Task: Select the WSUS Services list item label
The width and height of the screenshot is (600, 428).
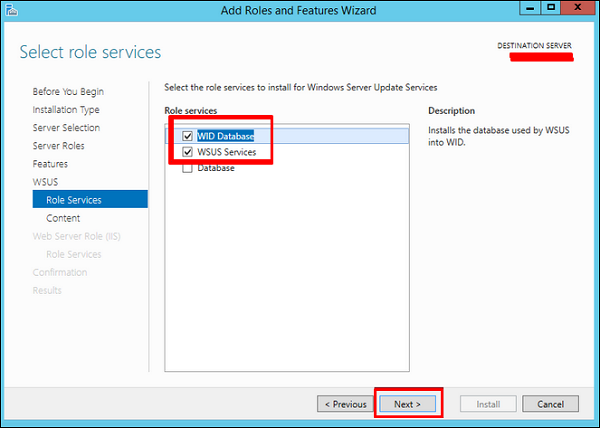Action: 227,152
